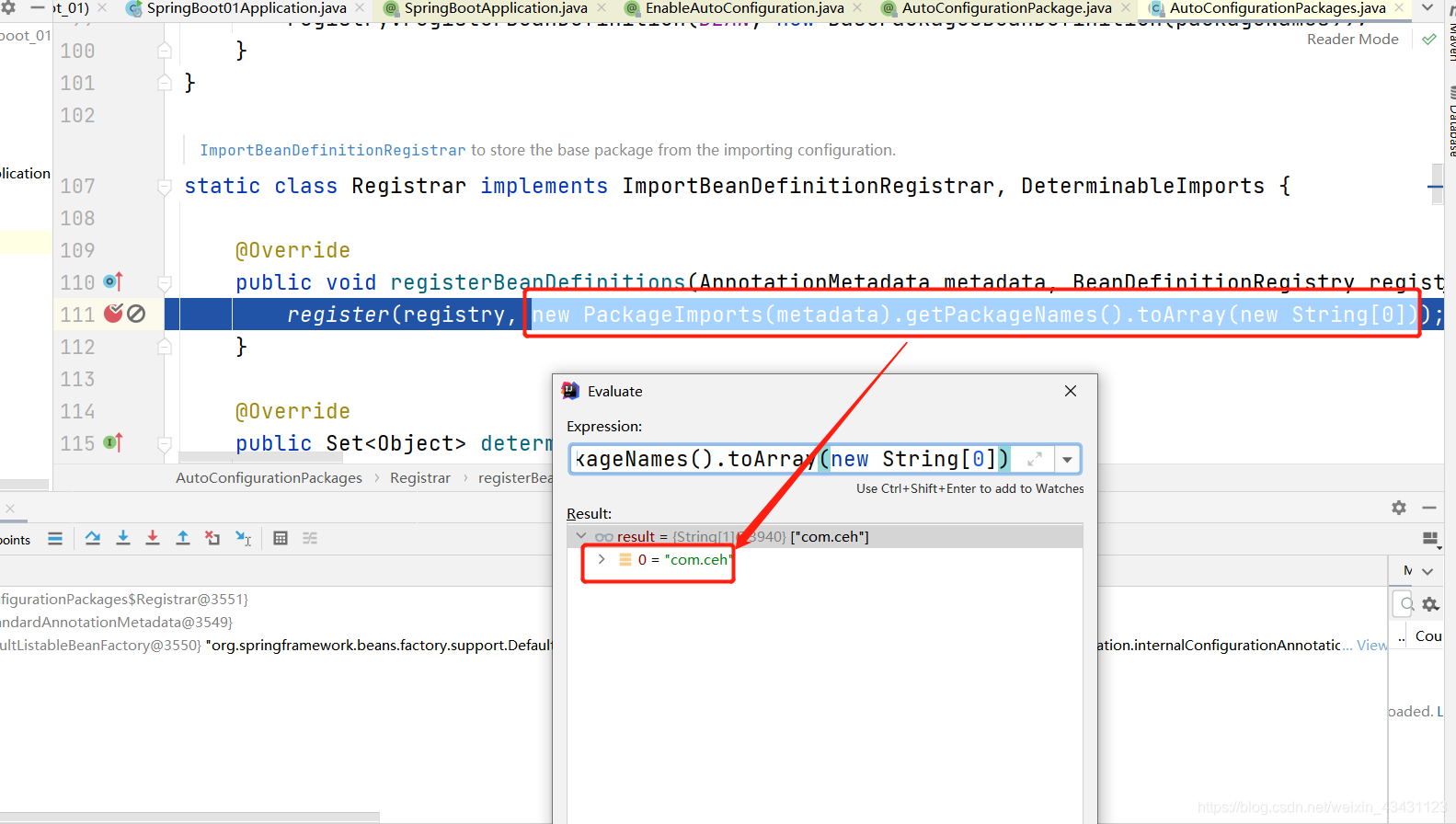Click line number 109 in the gutter
This screenshot has height=824, width=1456.
pyautogui.click(x=77, y=250)
